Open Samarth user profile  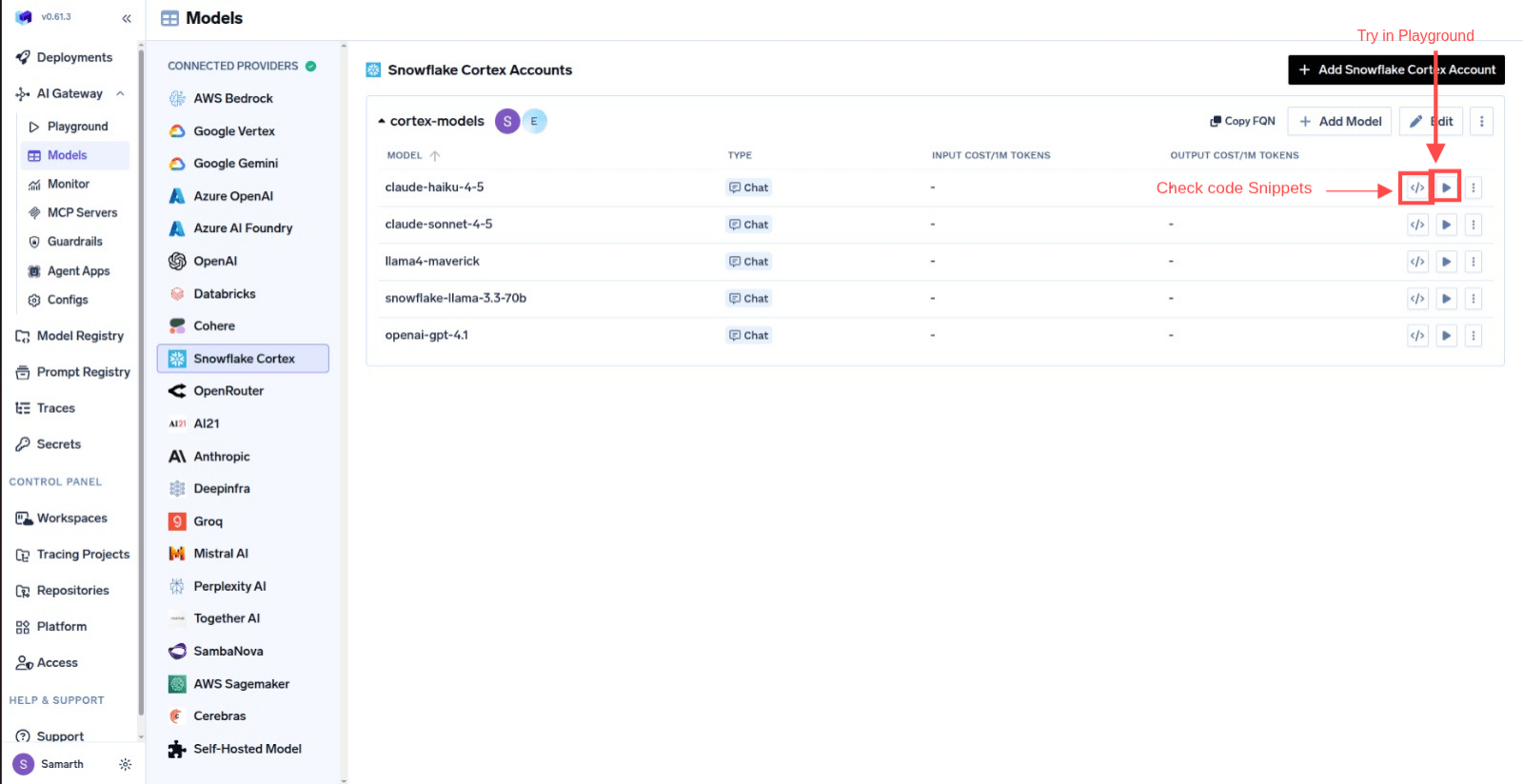[49, 764]
